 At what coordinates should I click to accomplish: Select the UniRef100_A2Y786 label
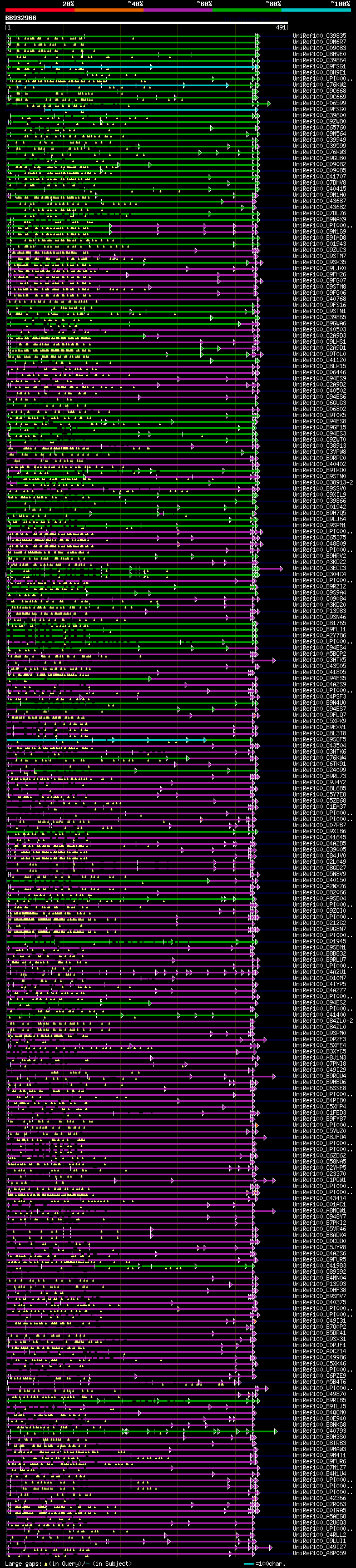(319, 635)
